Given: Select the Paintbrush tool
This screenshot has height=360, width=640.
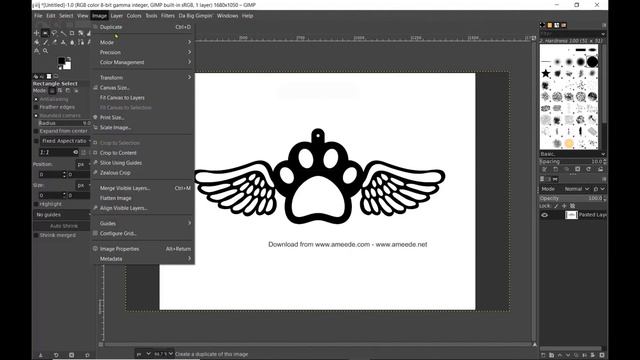Looking at the screenshot, I should 45,42.
